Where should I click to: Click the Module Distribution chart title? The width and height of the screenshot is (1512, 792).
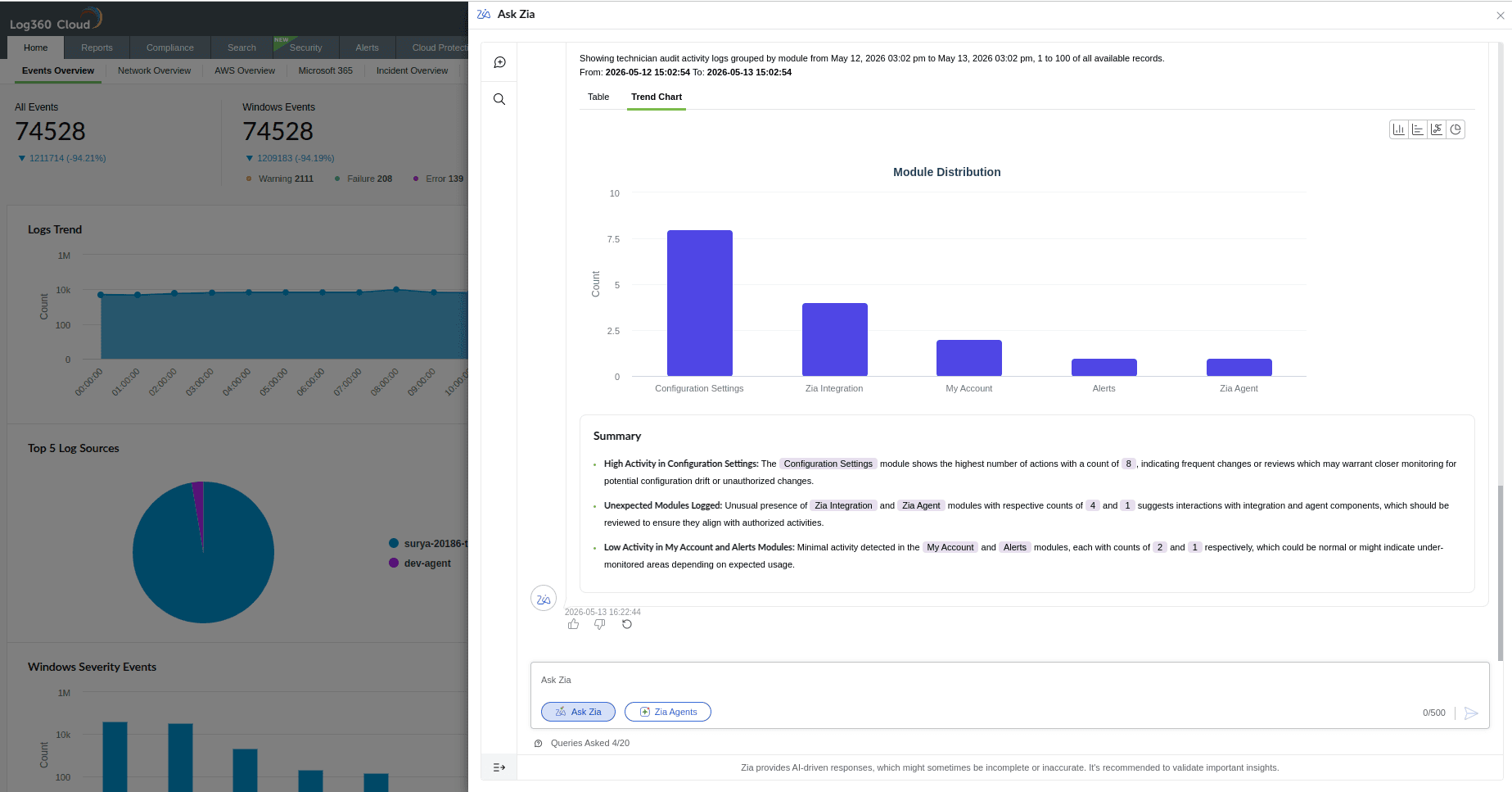946,172
